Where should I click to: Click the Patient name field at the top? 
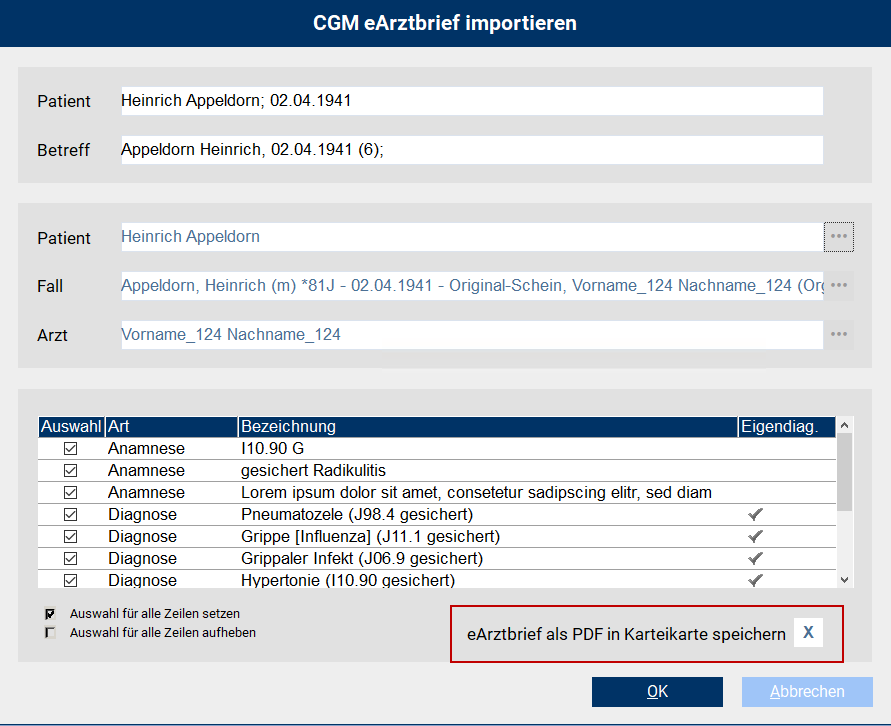point(470,101)
